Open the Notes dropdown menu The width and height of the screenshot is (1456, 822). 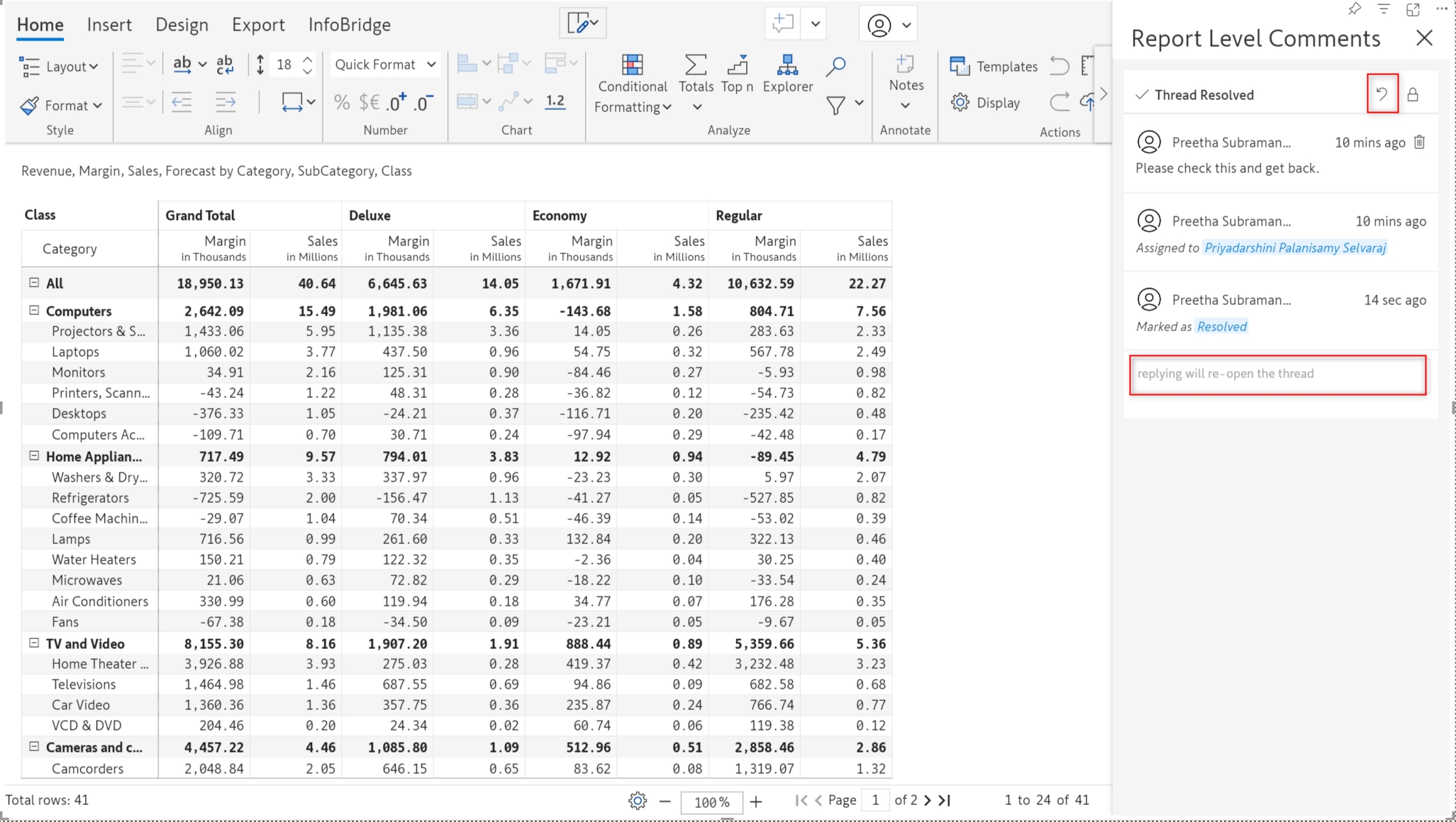pos(906,105)
